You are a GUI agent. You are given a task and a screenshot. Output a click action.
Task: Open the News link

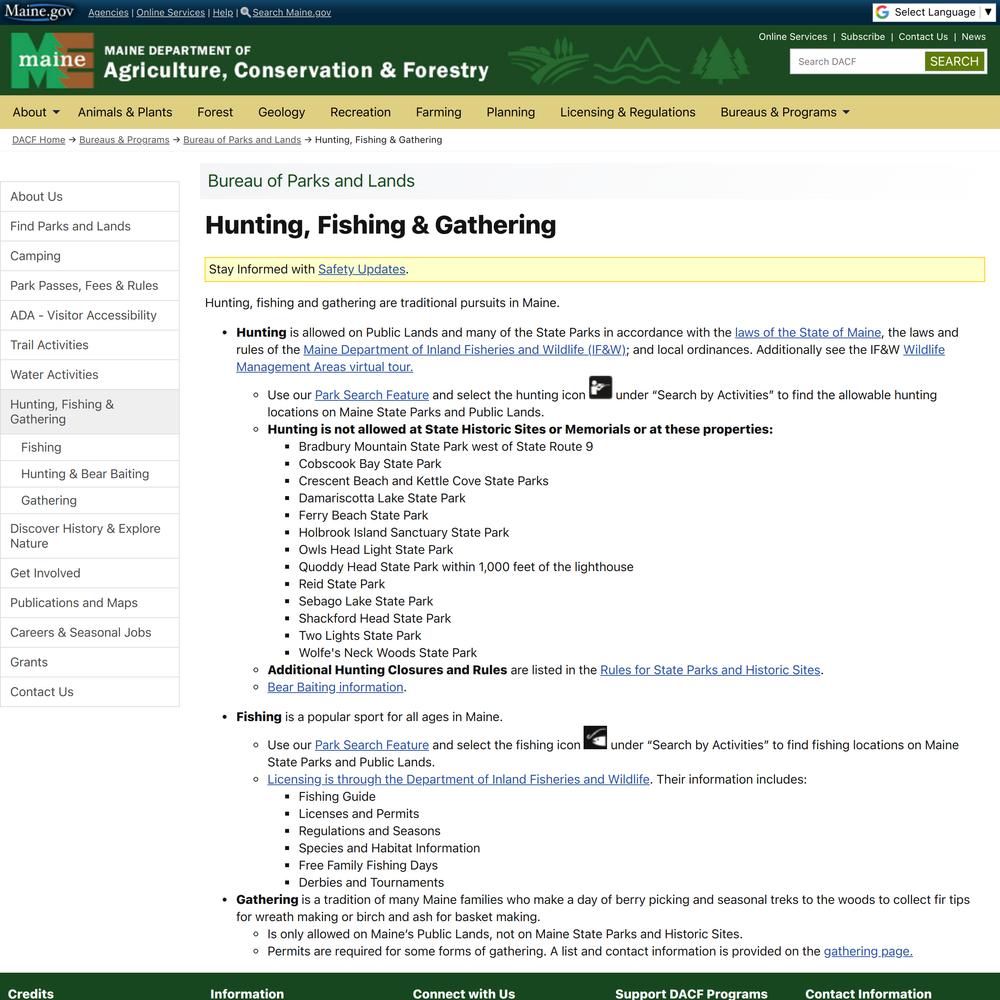tap(973, 37)
